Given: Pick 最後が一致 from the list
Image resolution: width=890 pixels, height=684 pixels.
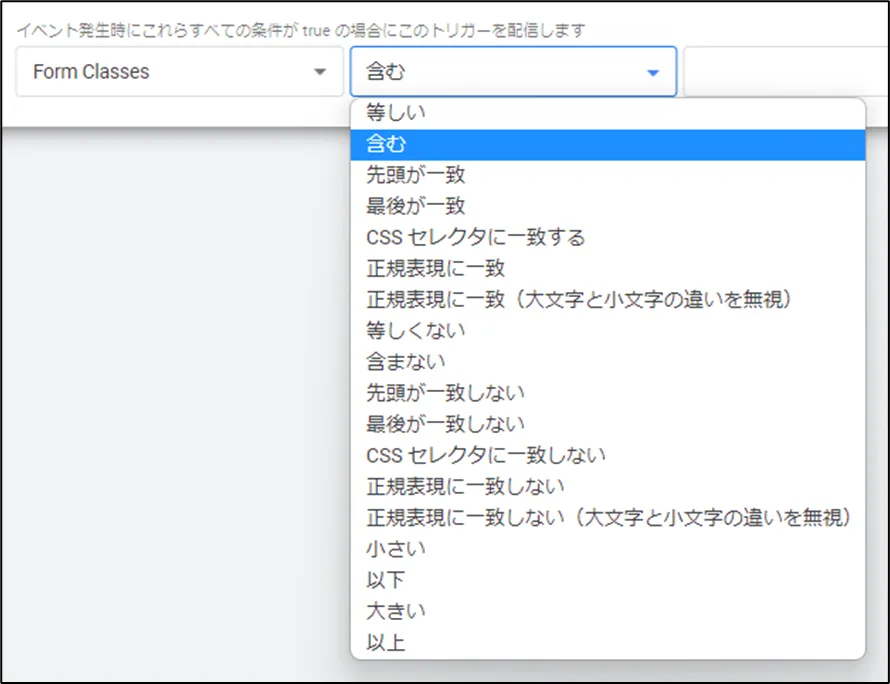Looking at the screenshot, I should pos(415,206).
